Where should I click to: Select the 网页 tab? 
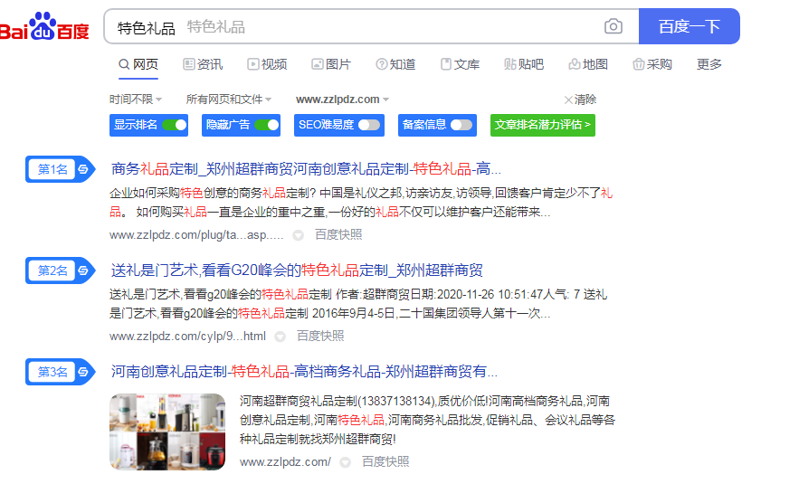pos(138,65)
